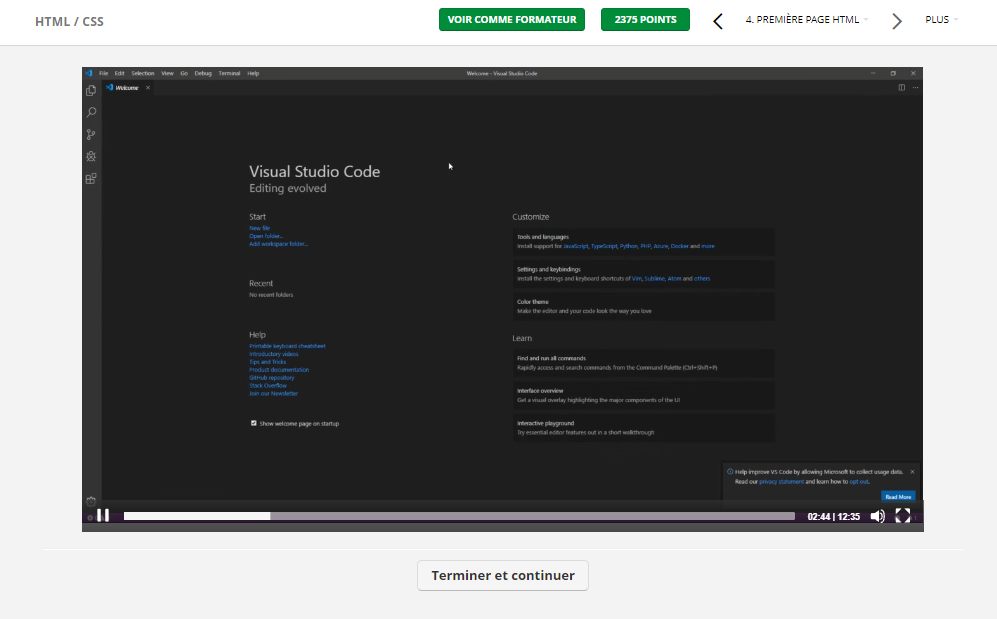Open the Explorer icon in VS Code sidebar
997x619 pixels.
click(91, 91)
